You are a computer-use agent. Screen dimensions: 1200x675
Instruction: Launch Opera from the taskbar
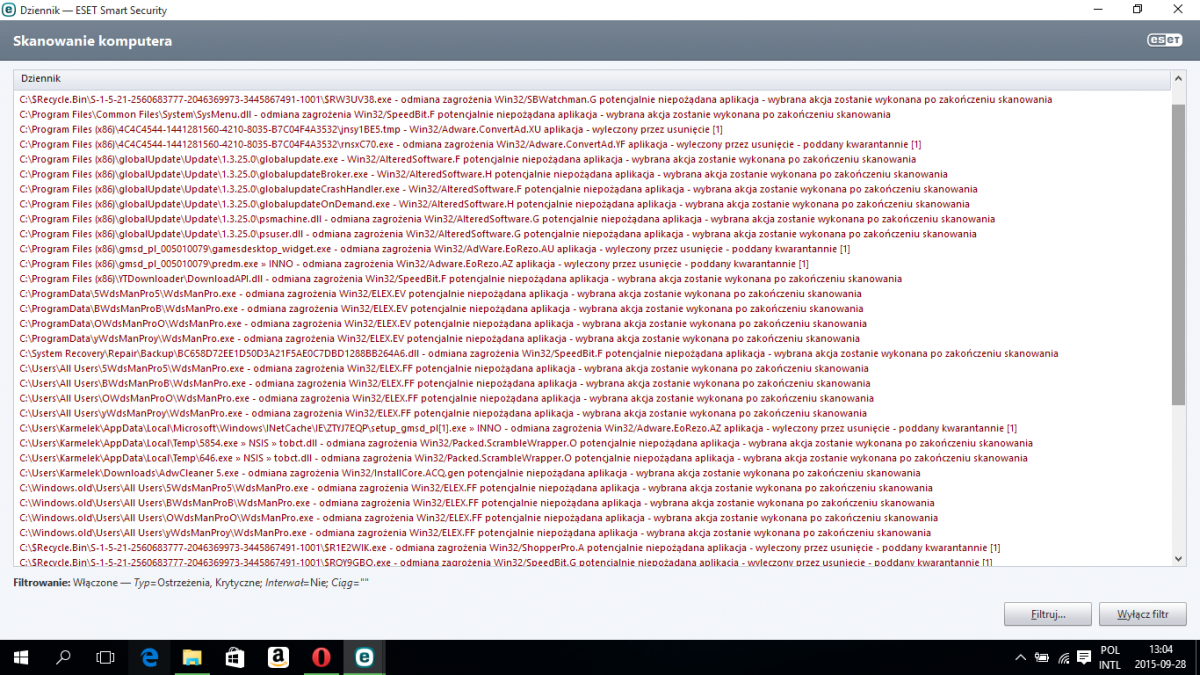pyautogui.click(x=321, y=657)
